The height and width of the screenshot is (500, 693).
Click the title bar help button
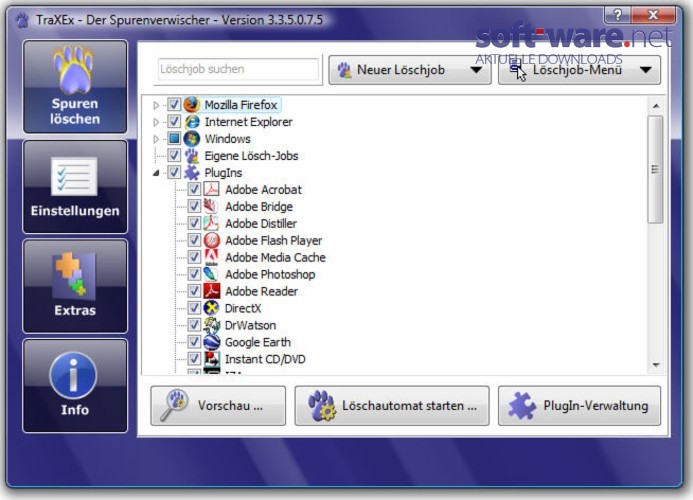pyautogui.click(x=617, y=15)
